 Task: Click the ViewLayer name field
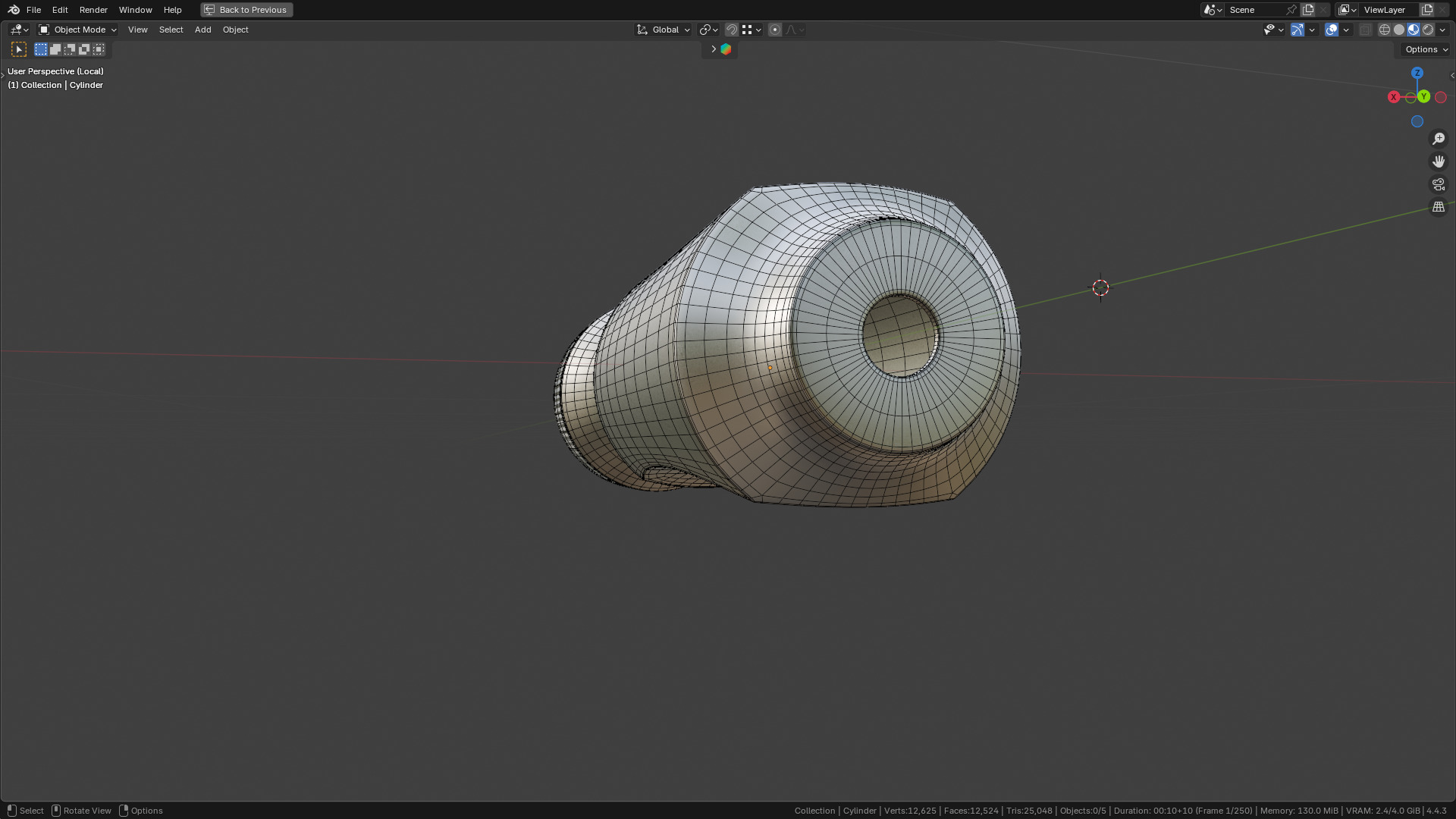click(x=1389, y=10)
